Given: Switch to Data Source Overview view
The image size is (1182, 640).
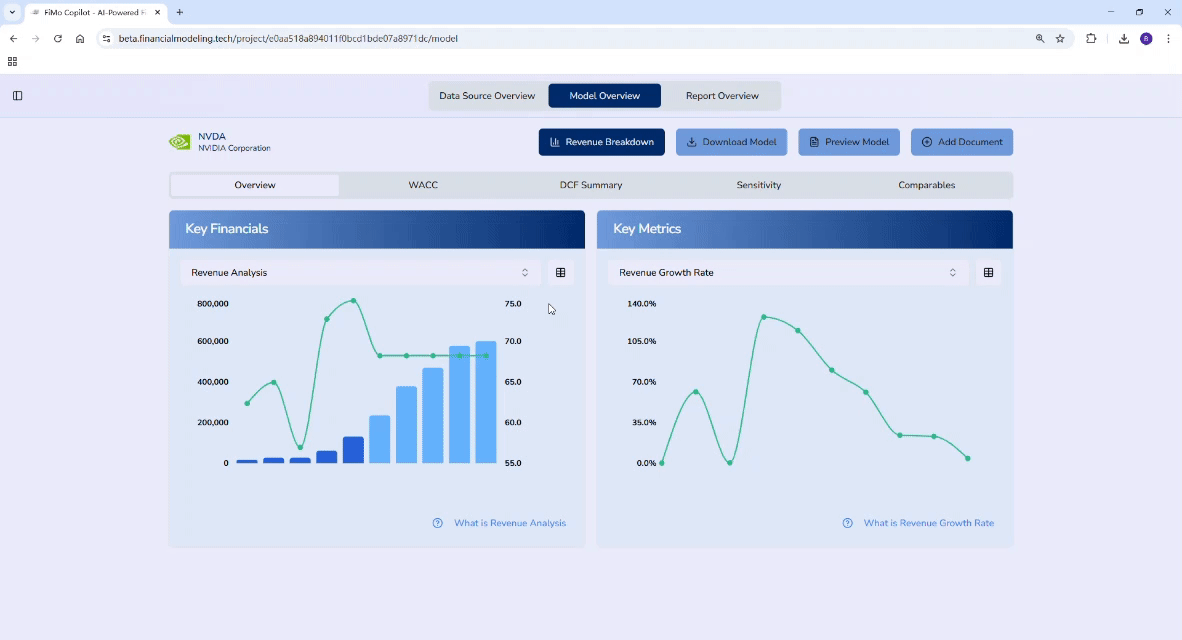Looking at the screenshot, I should coord(487,95).
